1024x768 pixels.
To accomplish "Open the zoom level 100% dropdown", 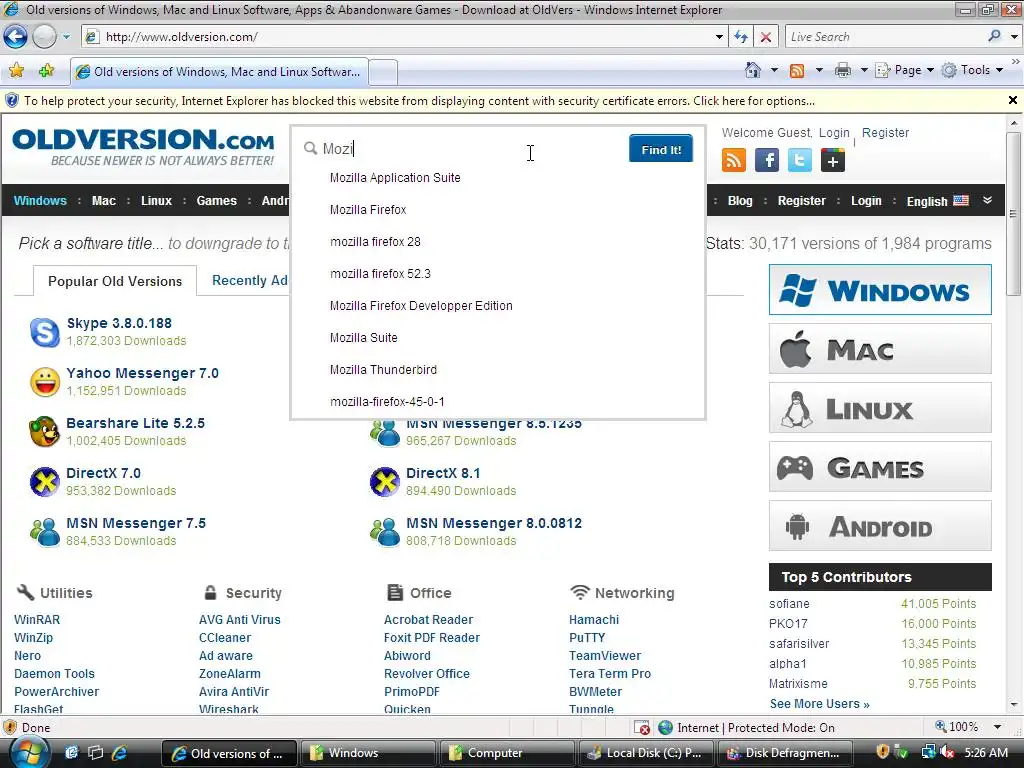I will pyautogui.click(x=997, y=726).
